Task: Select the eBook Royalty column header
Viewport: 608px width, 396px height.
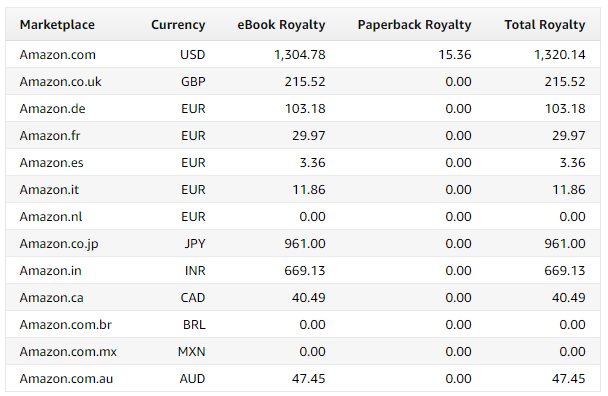Action: 281,25
